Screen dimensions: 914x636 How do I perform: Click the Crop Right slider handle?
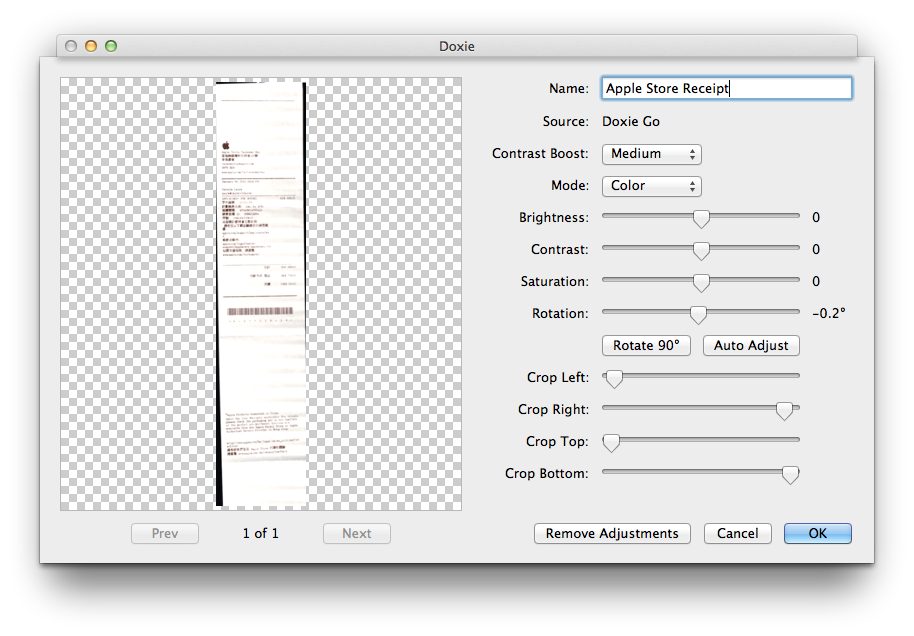784,410
